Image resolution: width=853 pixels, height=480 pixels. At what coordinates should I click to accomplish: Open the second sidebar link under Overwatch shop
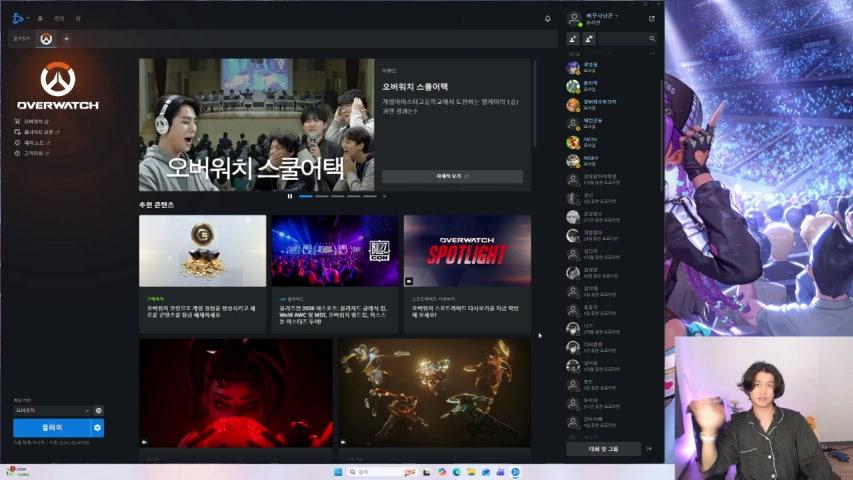pyautogui.click(x=36, y=132)
